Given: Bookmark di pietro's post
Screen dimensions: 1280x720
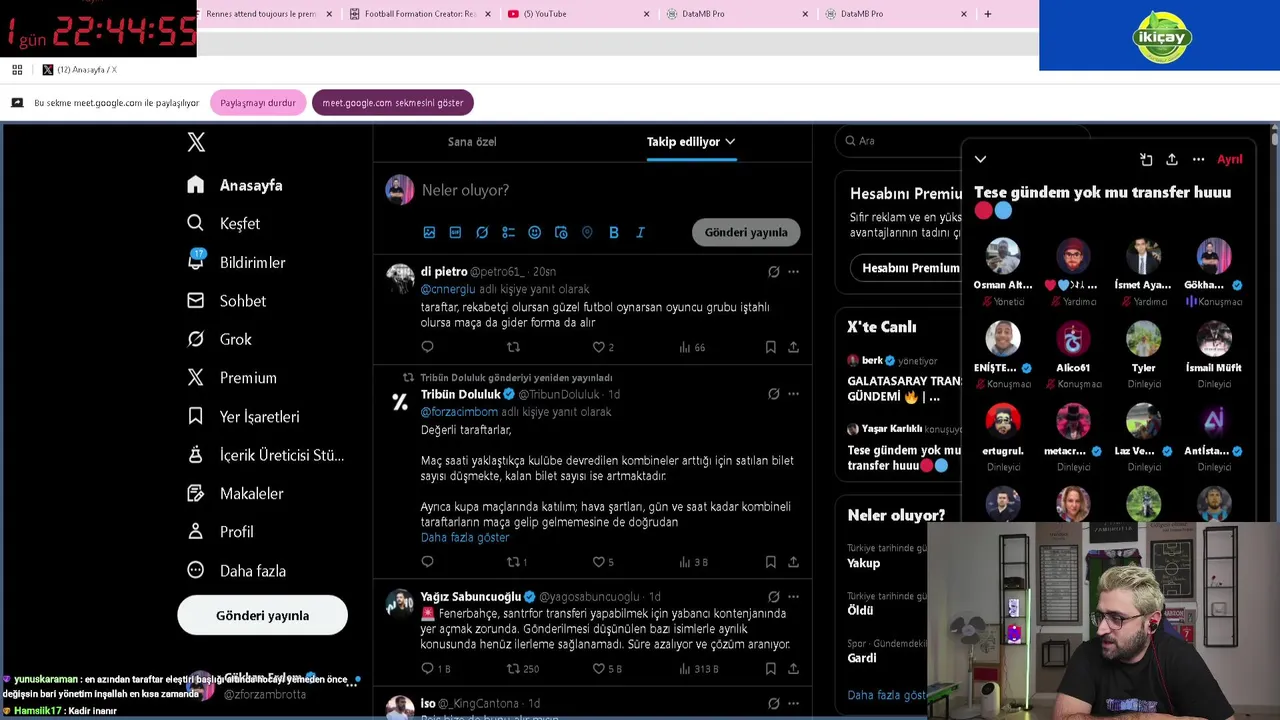Looking at the screenshot, I should coord(770,347).
